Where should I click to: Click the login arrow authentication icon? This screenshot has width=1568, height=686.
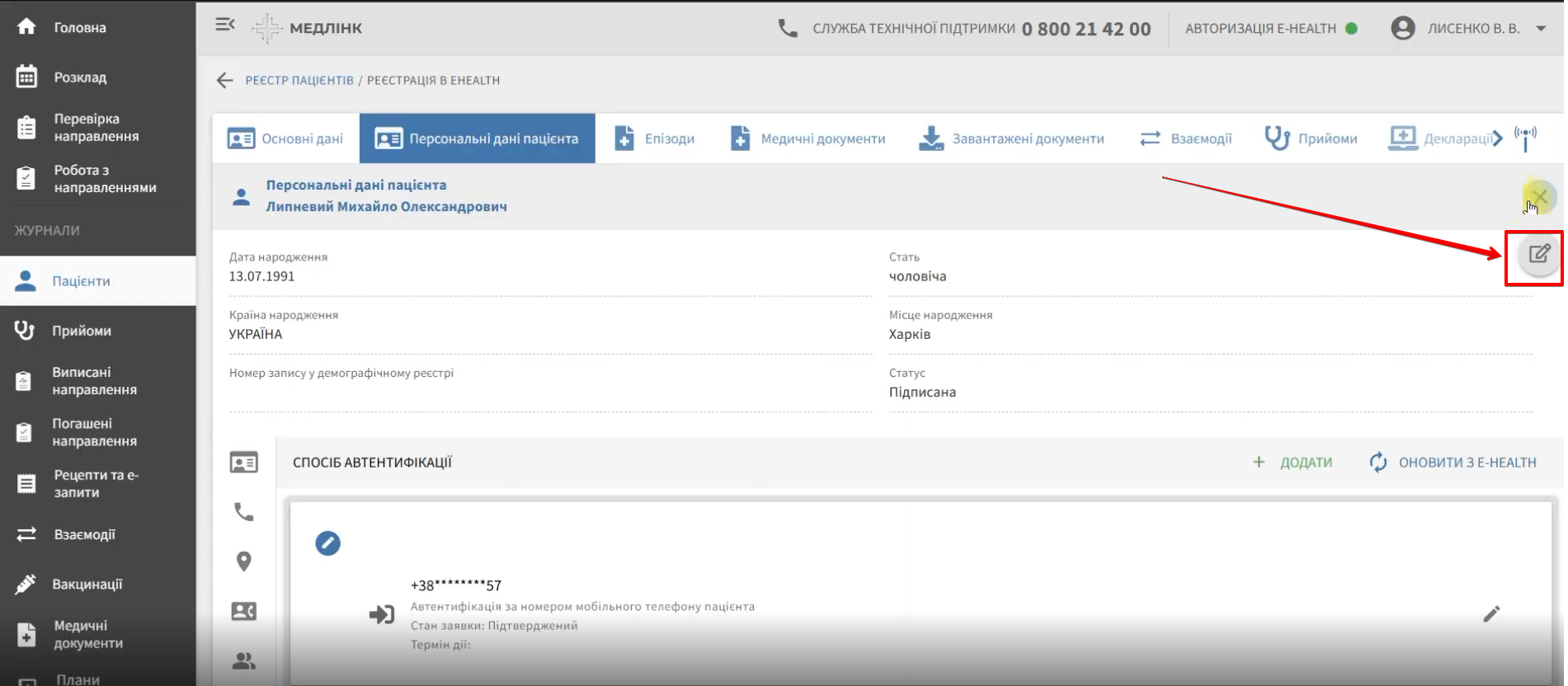pyautogui.click(x=382, y=614)
